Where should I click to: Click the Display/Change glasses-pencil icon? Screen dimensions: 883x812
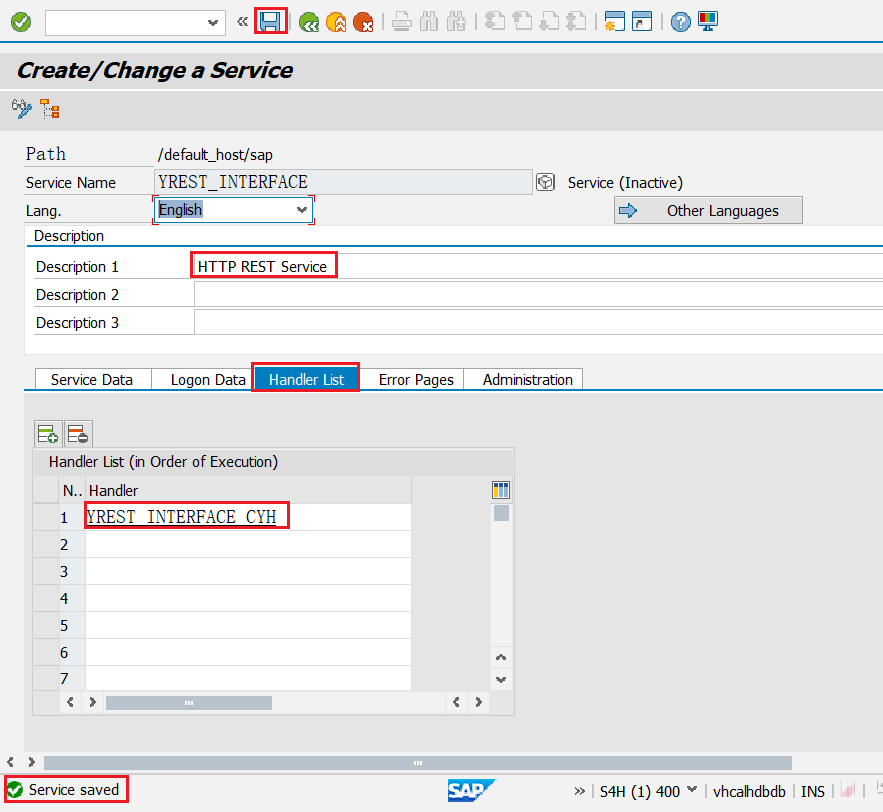(22, 110)
